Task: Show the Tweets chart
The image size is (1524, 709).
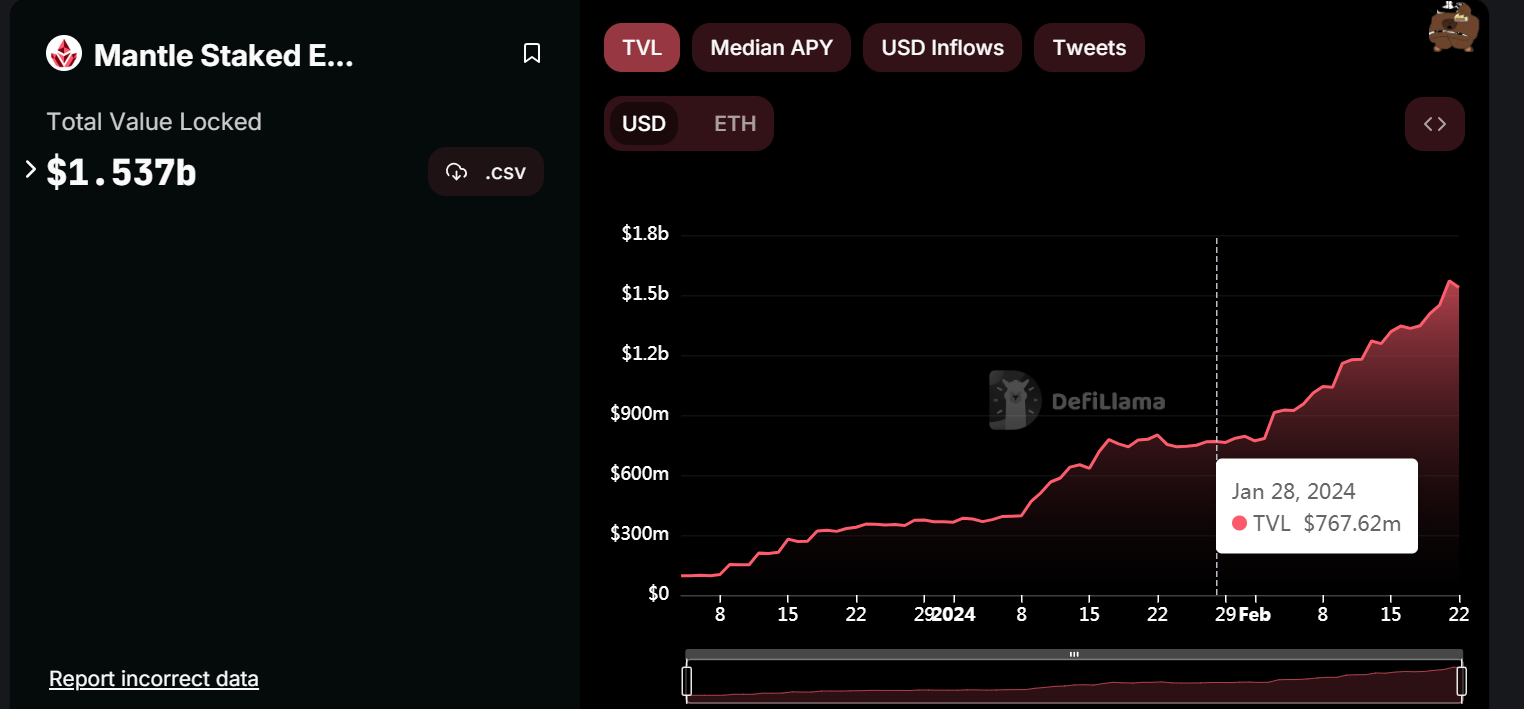Action: click(1089, 48)
